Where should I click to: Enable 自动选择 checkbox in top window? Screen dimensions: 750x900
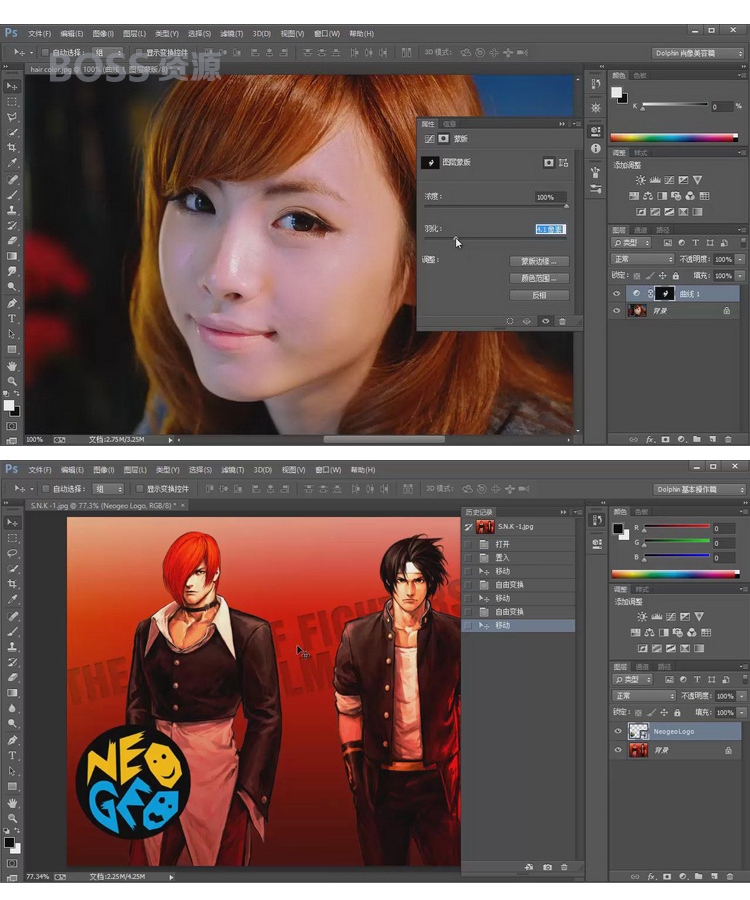(x=45, y=52)
